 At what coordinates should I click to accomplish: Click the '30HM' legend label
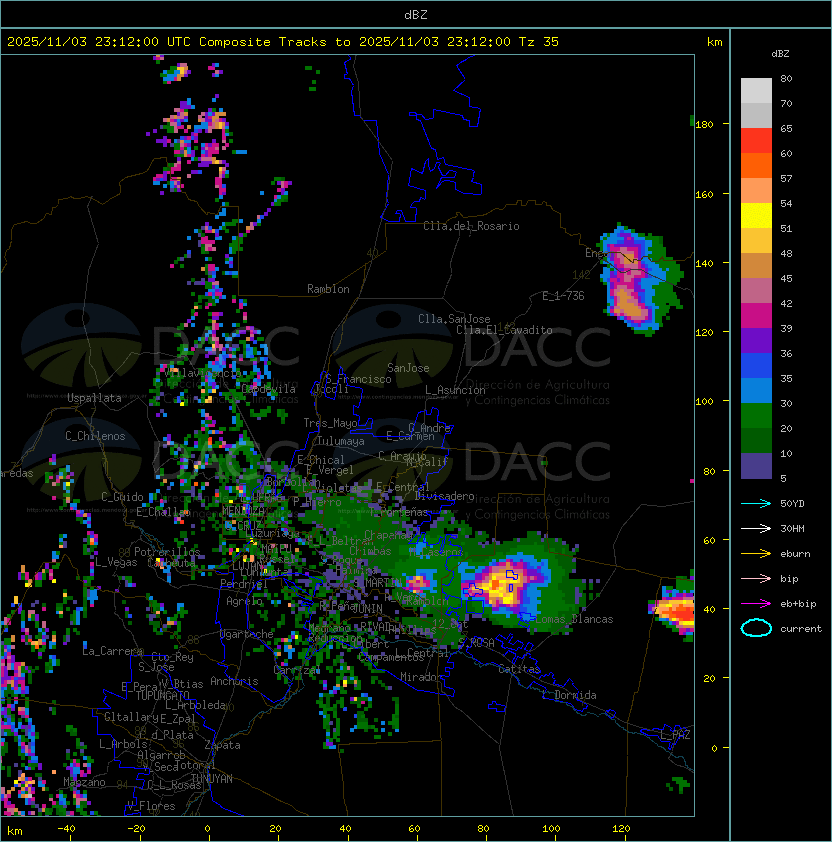[792, 528]
